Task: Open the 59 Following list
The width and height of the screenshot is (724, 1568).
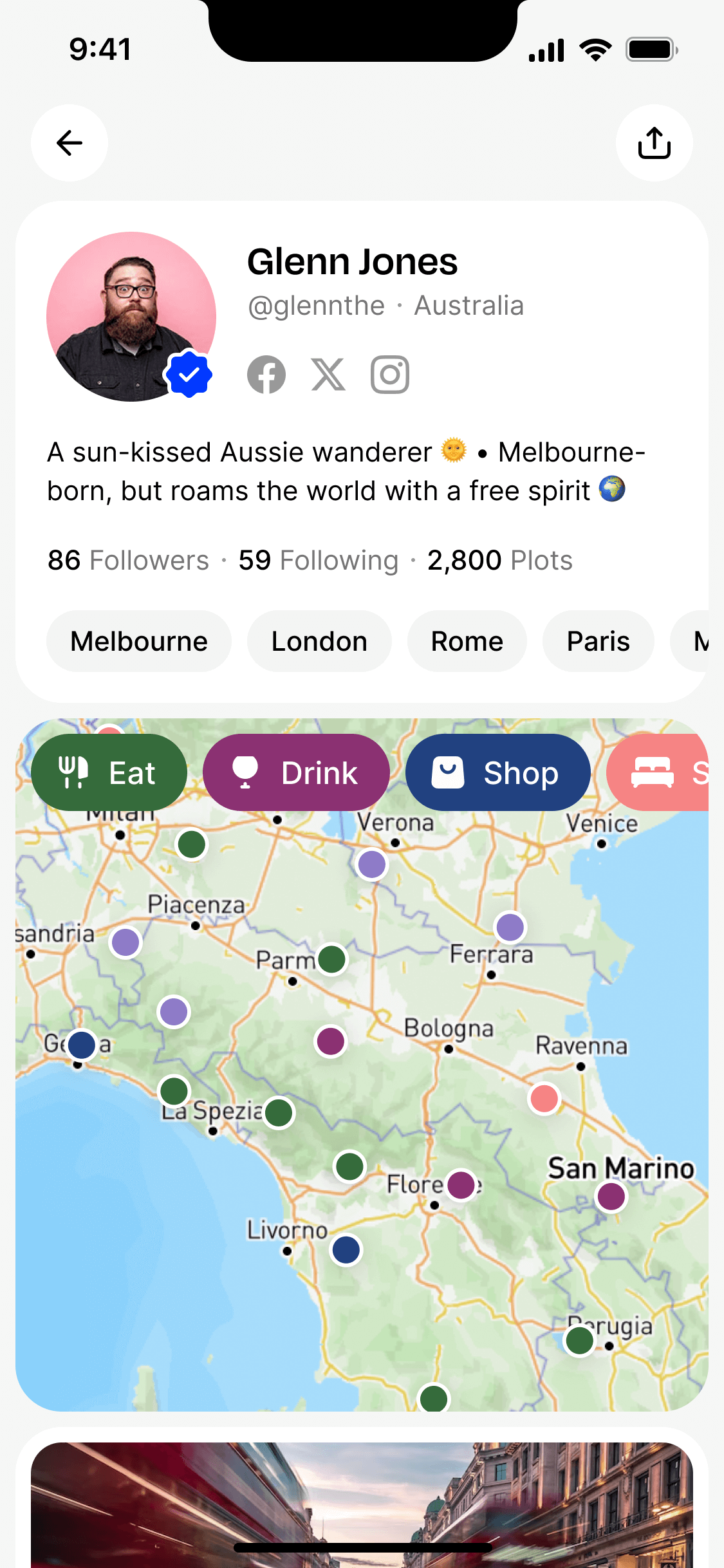Action: [319, 560]
